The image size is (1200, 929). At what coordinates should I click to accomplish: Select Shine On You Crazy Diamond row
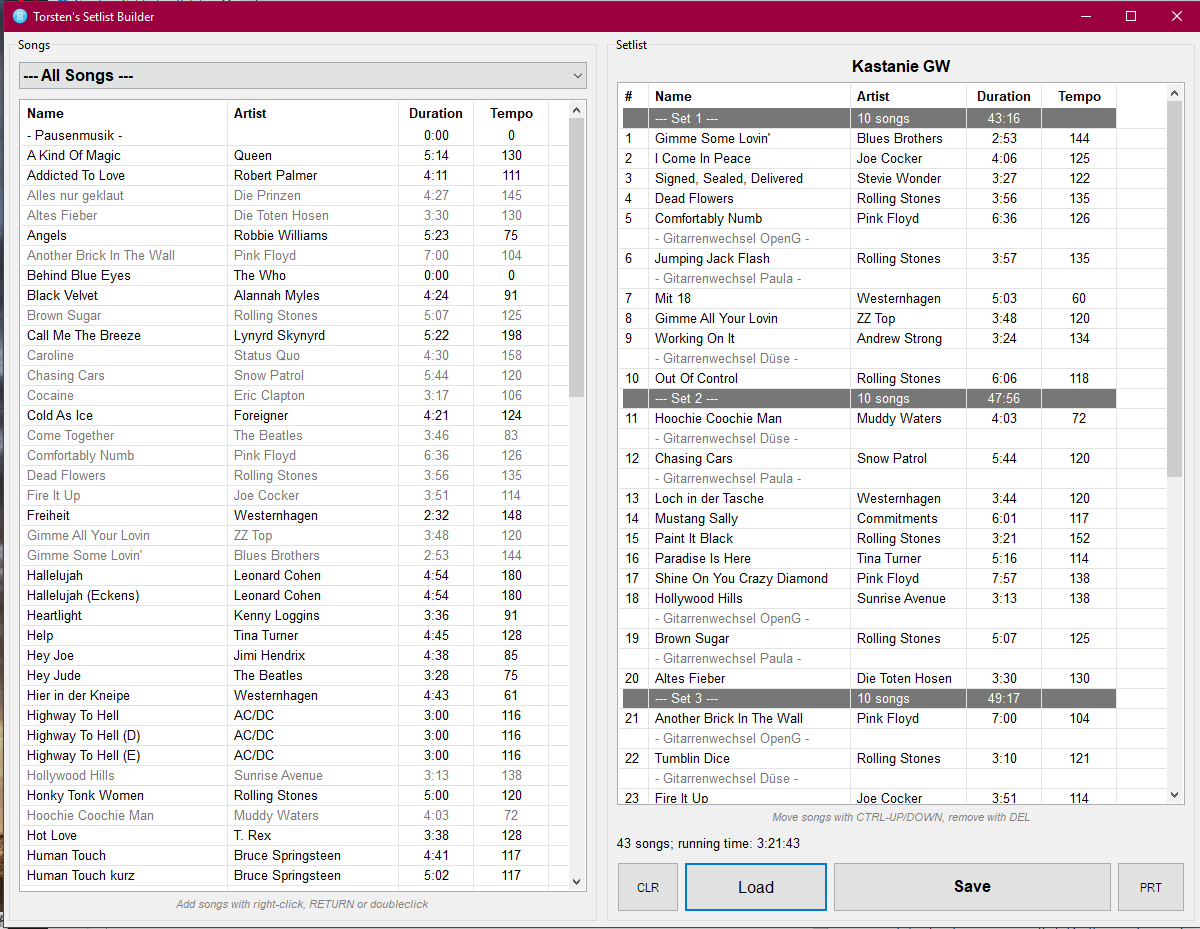(x=741, y=578)
